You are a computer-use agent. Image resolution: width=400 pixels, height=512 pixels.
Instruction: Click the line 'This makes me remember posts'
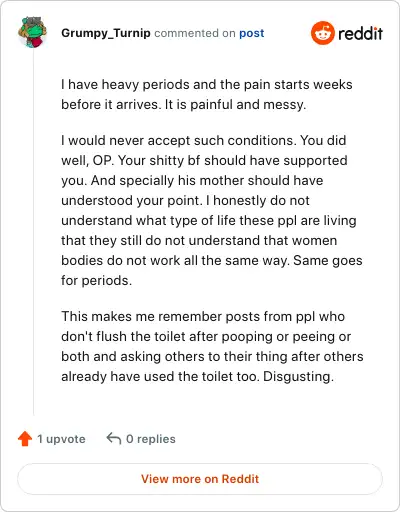click(203, 317)
